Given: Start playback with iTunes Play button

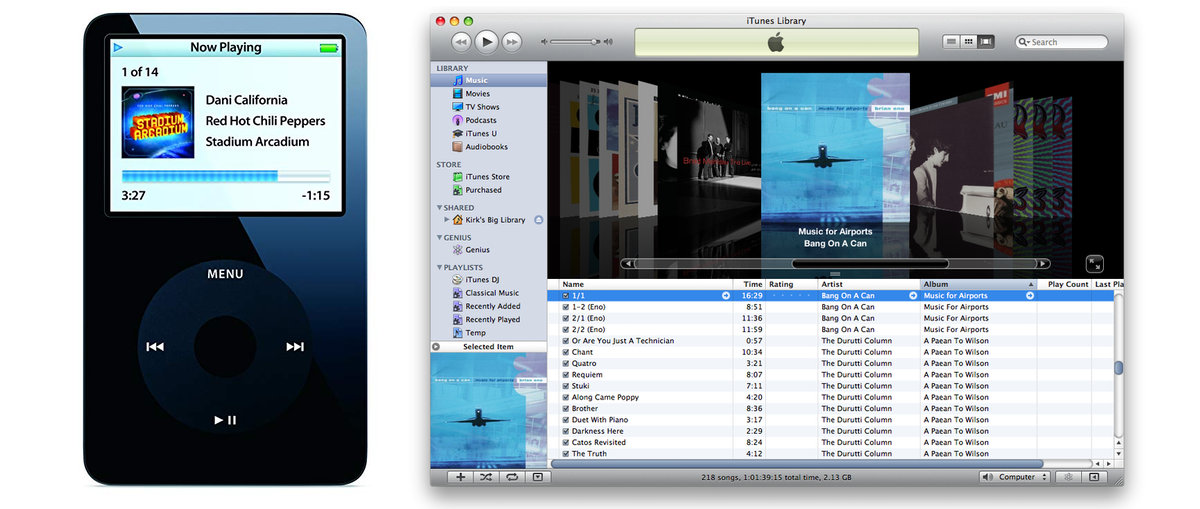Looking at the screenshot, I should click(x=486, y=41).
